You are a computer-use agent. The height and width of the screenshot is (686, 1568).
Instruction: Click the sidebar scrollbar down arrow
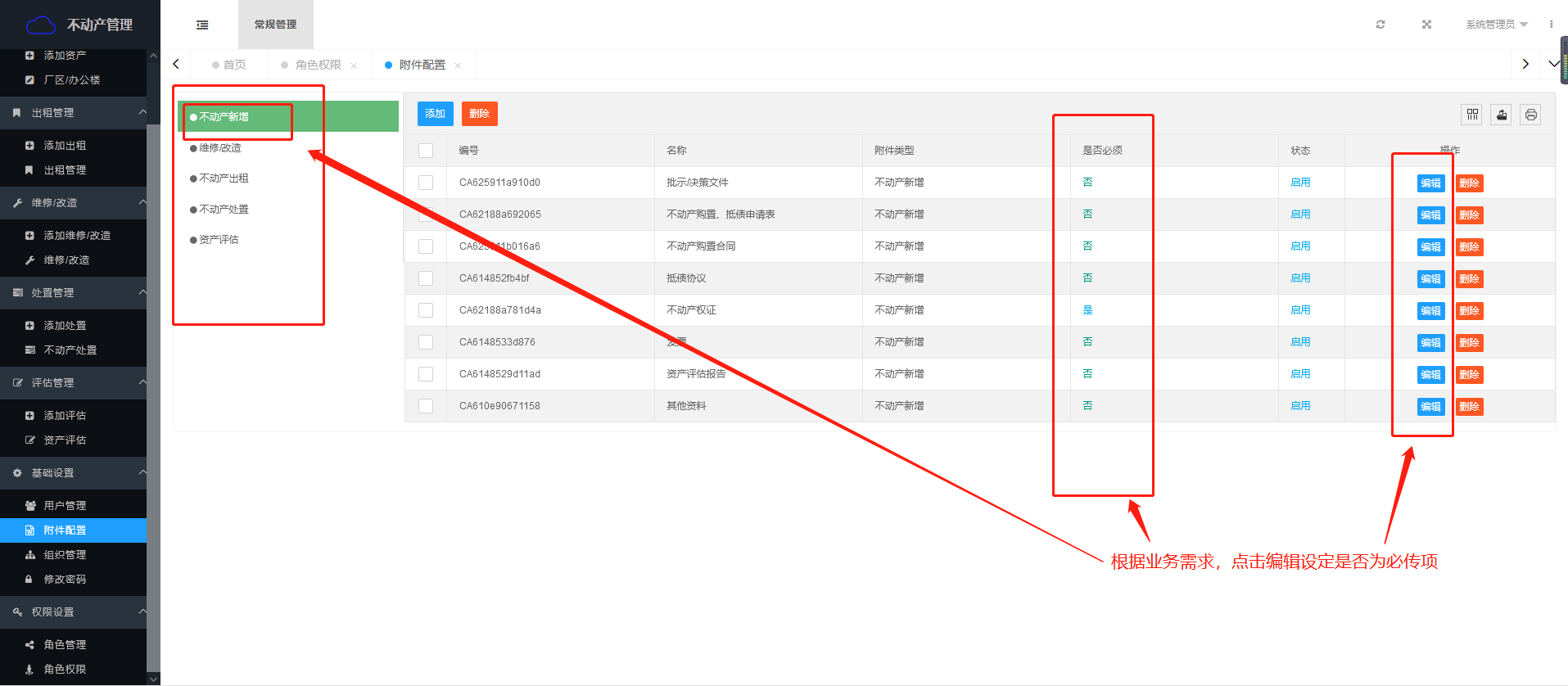click(153, 679)
